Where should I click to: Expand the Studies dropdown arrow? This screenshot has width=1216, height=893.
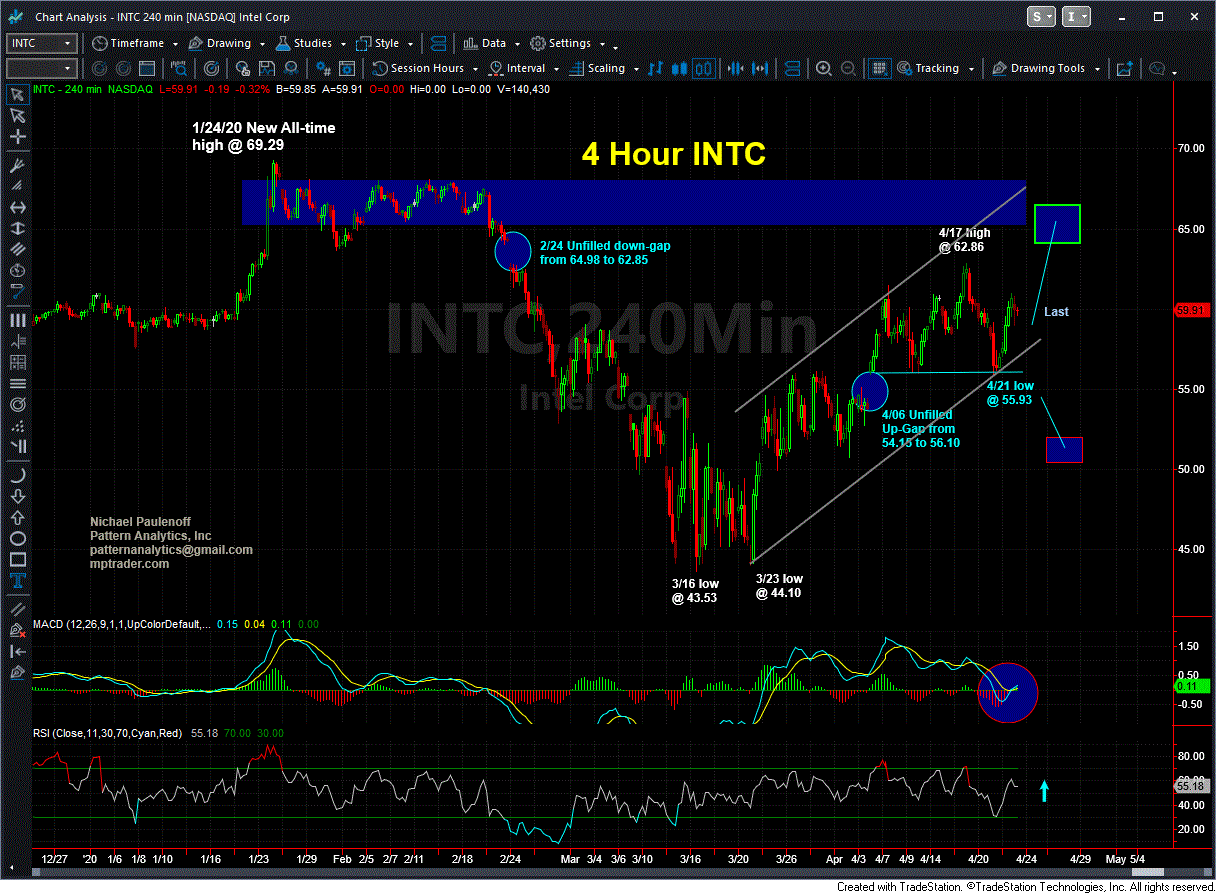(342, 44)
